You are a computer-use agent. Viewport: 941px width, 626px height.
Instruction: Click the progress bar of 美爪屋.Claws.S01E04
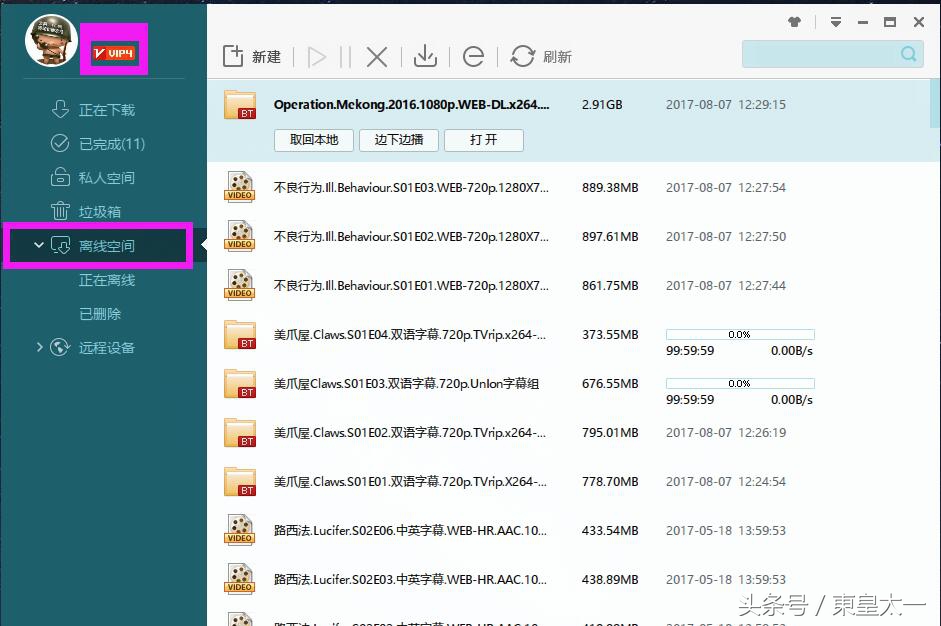click(x=739, y=334)
